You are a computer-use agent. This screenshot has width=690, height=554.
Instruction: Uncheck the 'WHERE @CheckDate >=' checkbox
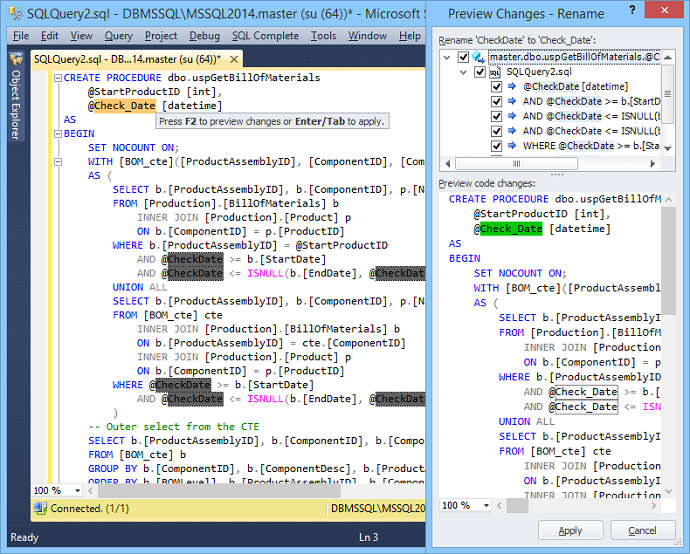point(496,146)
